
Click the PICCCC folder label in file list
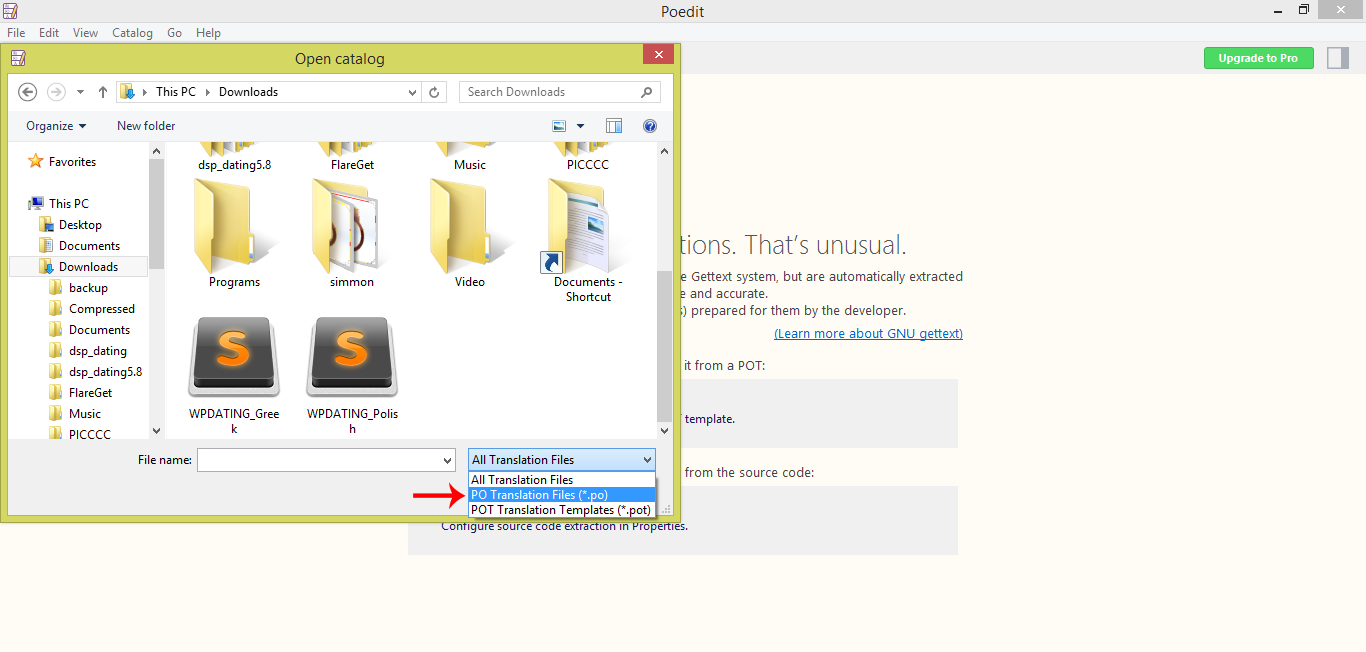[588, 165]
